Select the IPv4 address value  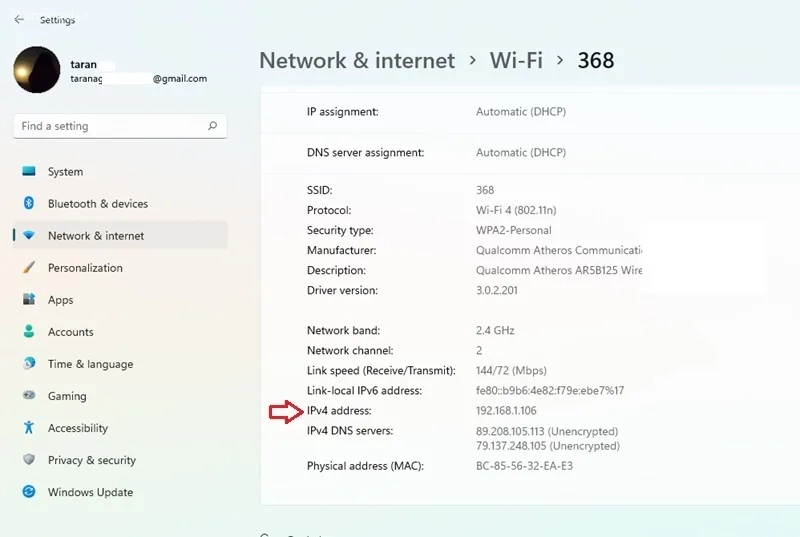(506, 411)
